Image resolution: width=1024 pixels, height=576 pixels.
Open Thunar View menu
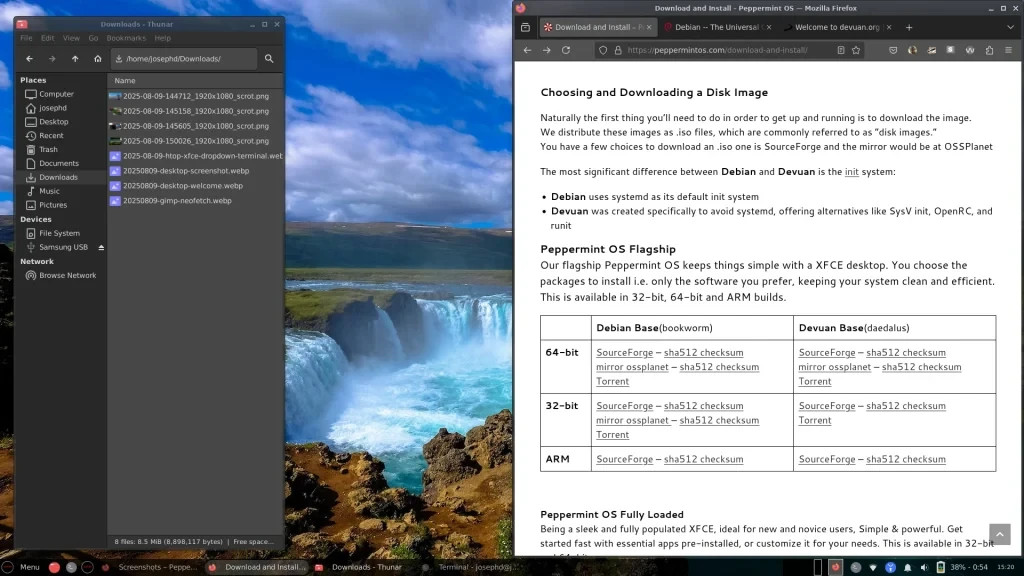(71, 39)
